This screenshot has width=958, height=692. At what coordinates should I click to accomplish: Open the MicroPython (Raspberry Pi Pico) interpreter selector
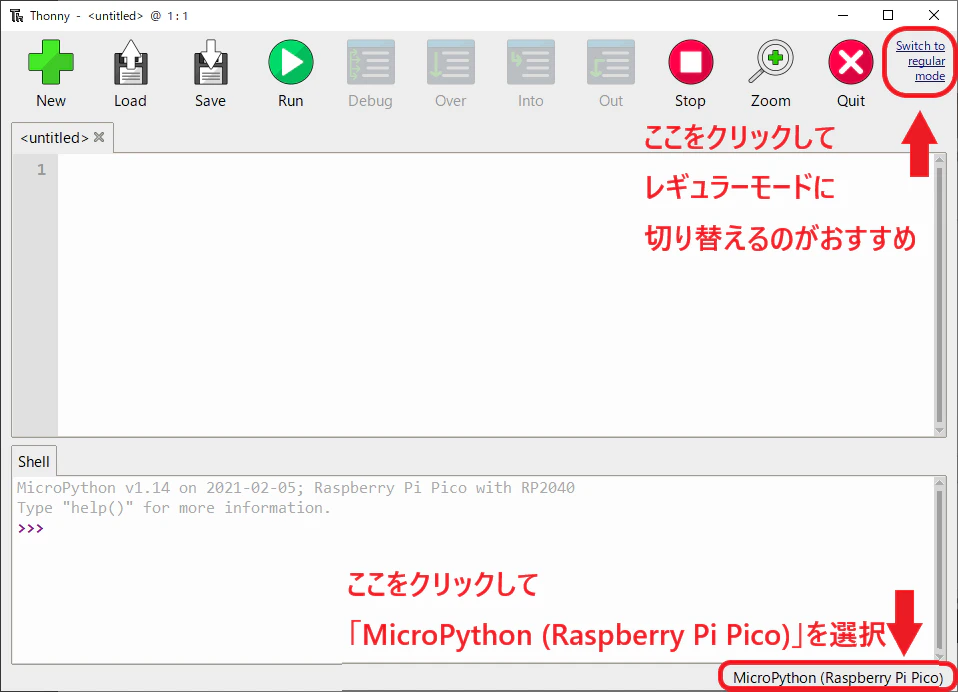(838, 678)
